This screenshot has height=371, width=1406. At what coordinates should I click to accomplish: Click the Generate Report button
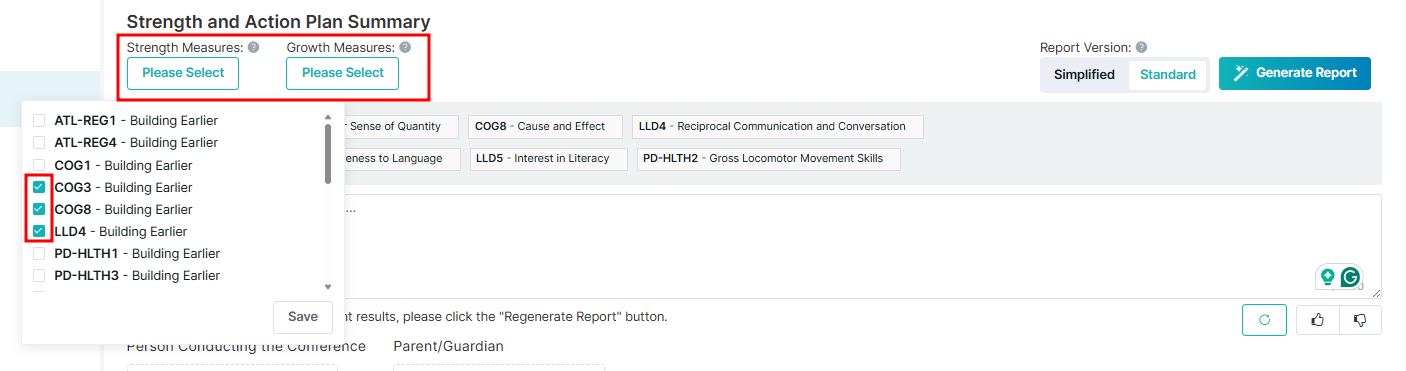(x=1294, y=73)
